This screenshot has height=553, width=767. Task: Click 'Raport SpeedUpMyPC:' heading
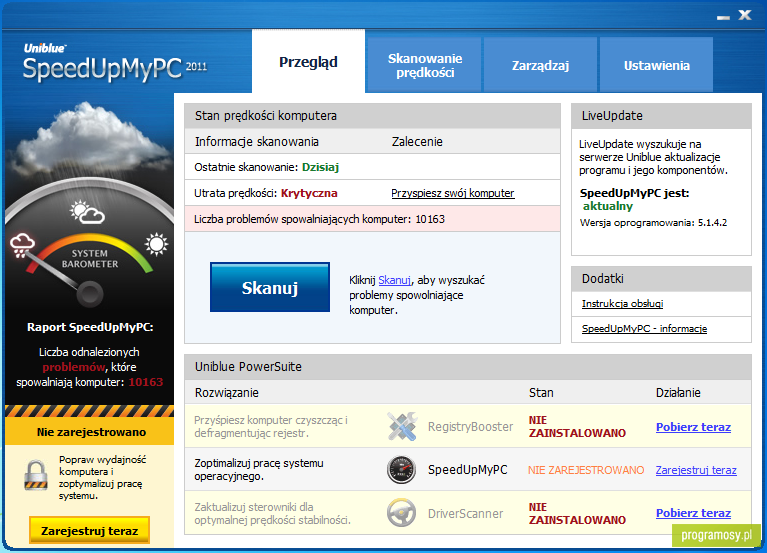pyautogui.click(x=90, y=327)
